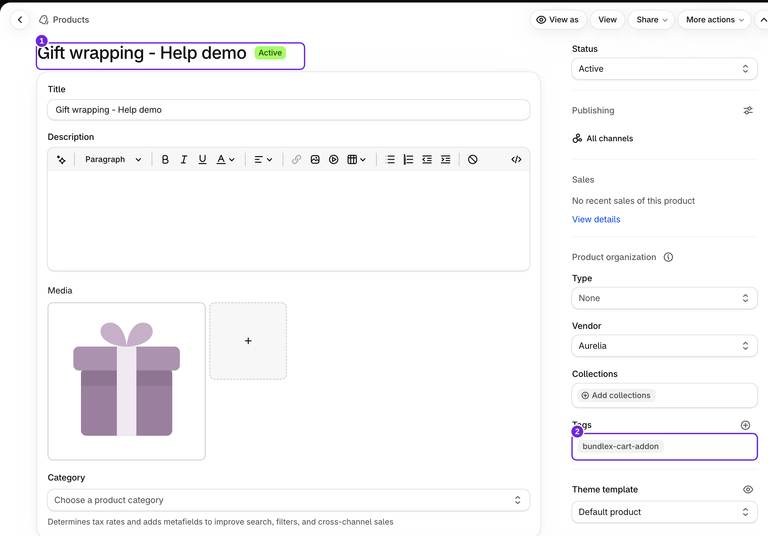Toggle underline formatting
This screenshot has width=768, height=536.
click(x=202, y=159)
